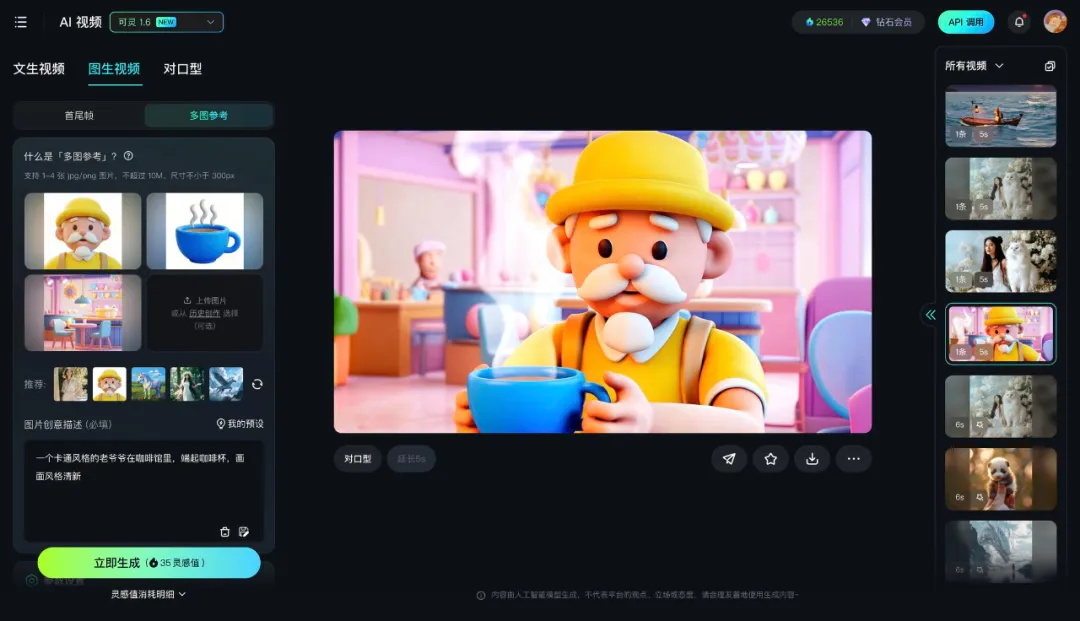Select the 多图参考 mode
Screen dimensions: 1080x621
click(x=208, y=116)
